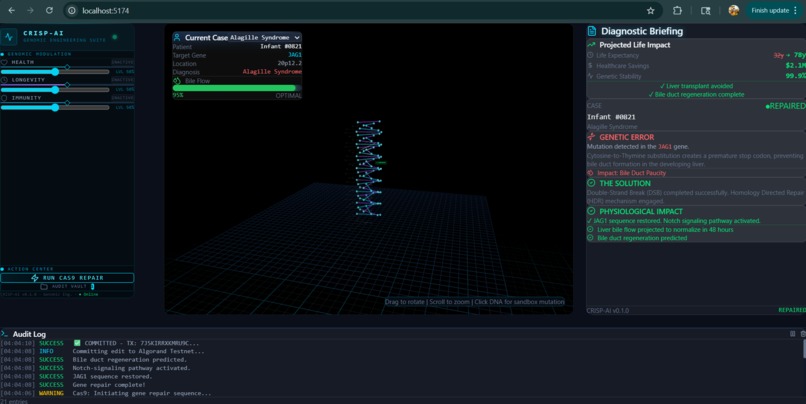Click the Audit Log scrollbar thumb
The image size is (806, 404).
804,348
